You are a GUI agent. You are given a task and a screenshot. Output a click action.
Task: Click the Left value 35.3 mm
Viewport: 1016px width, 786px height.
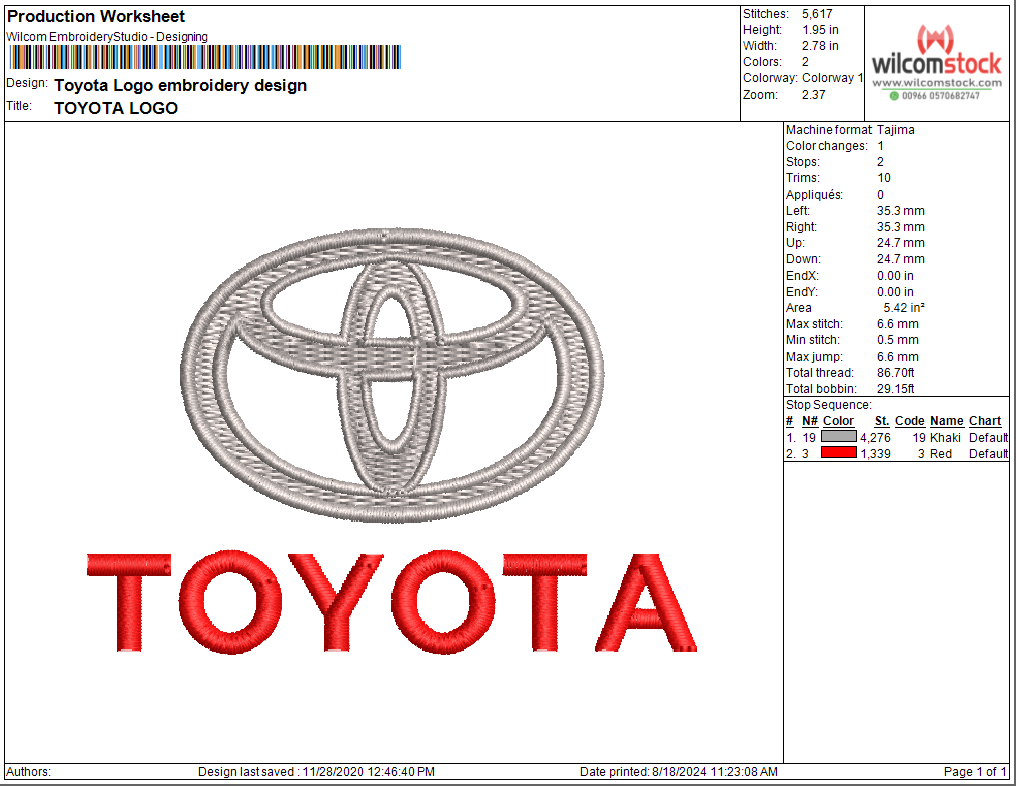[x=901, y=211]
